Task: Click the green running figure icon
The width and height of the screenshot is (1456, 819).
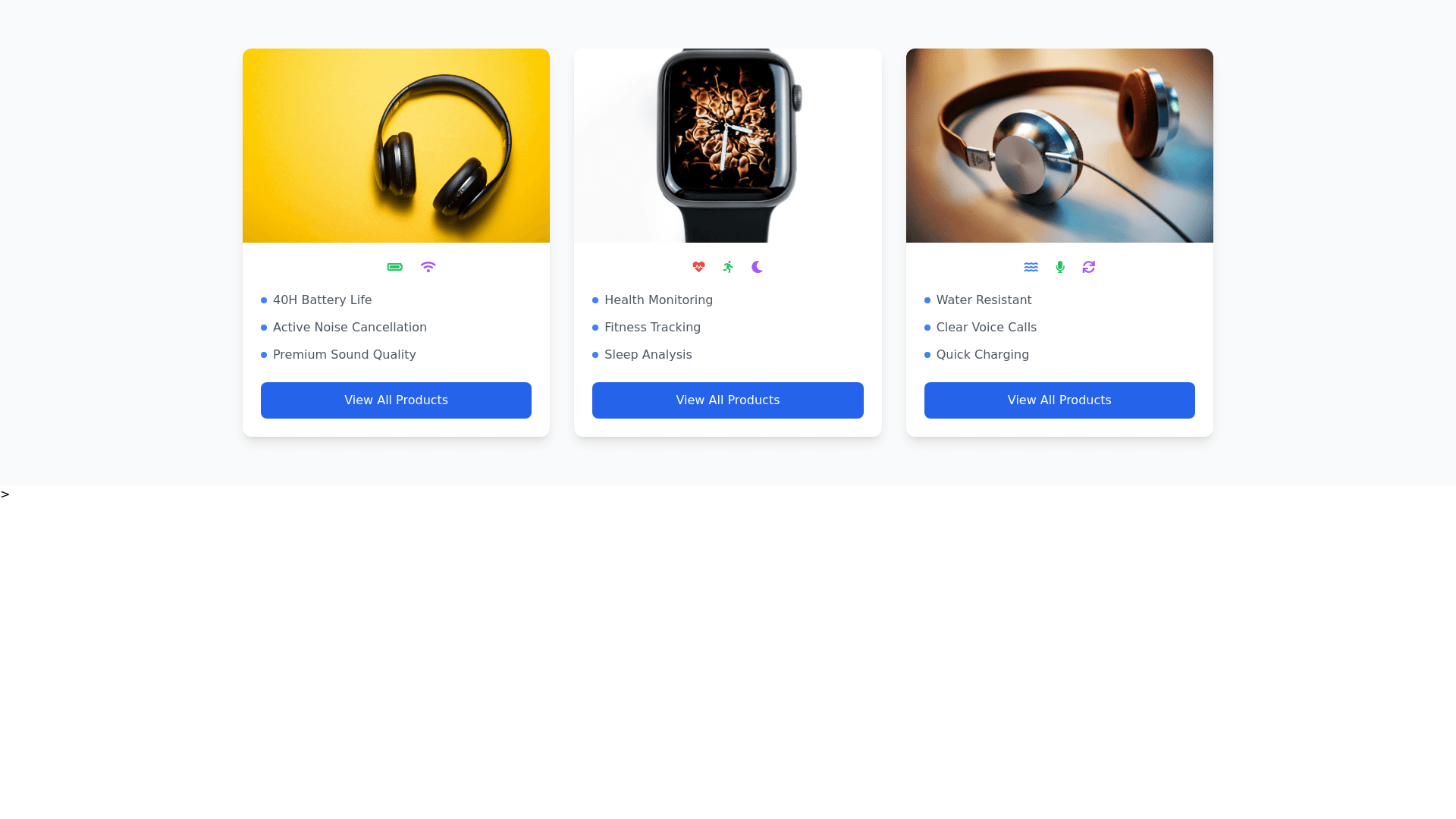Action: click(728, 267)
